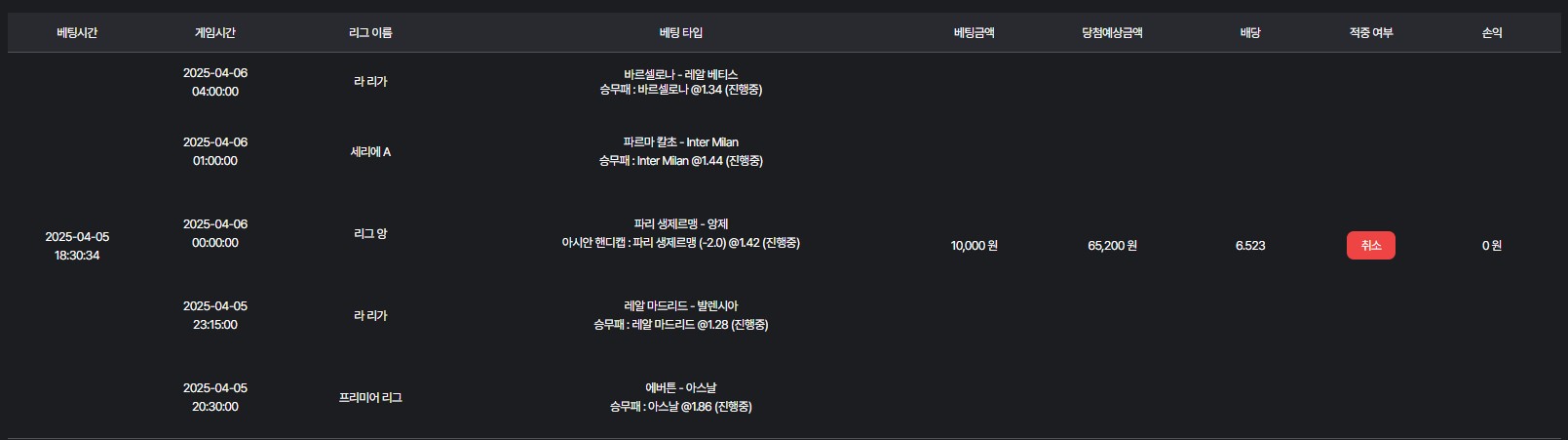Viewport: 1568px width, 440px height.
Task: Open the 파리 생제르맹 - 앙제 match entry
Action: [680, 224]
